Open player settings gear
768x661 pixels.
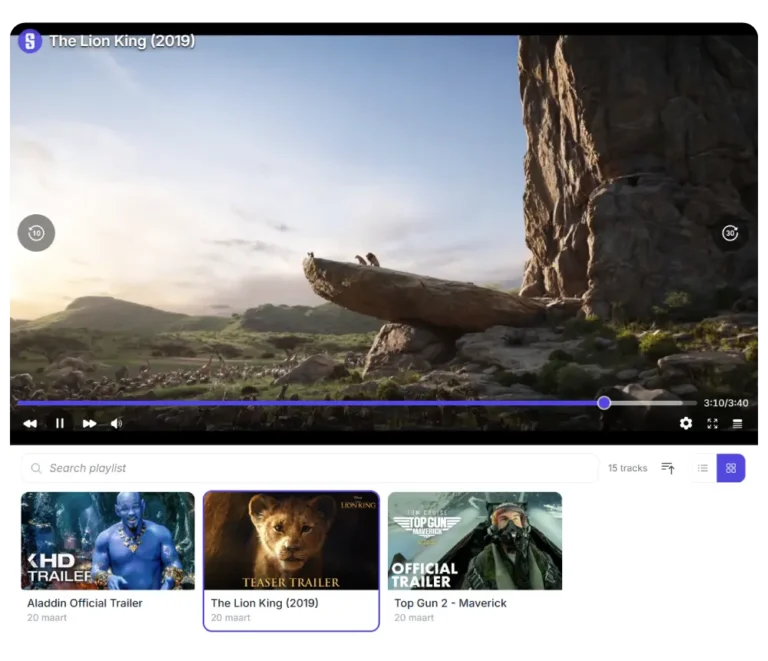pyautogui.click(x=686, y=423)
